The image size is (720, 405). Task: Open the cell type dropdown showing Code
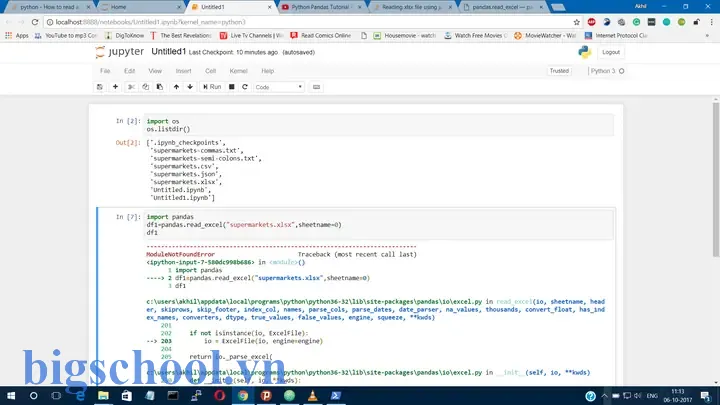279,87
